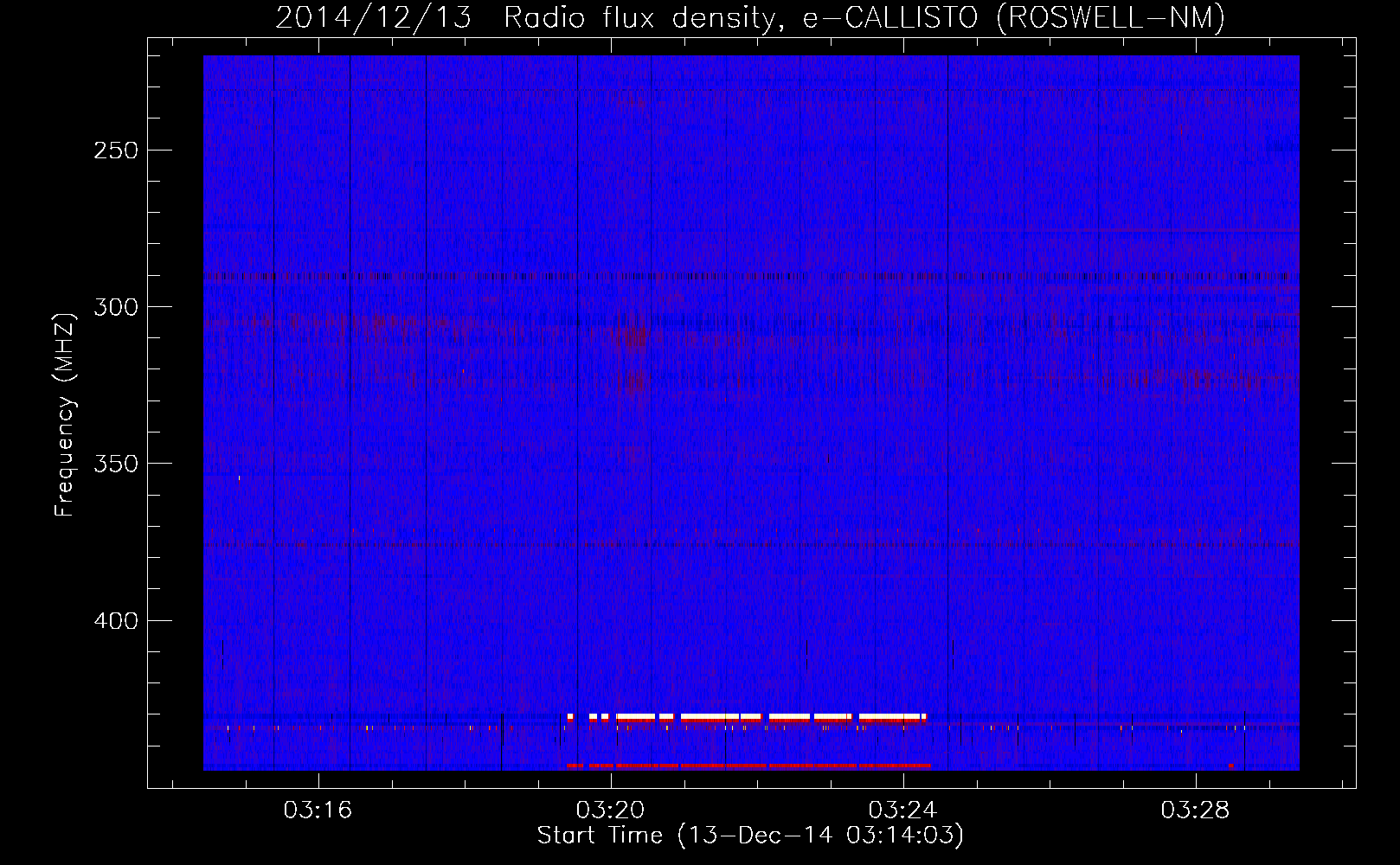The height and width of the screenshot is (865, 1400).
Task: Click the 350 frequency tick label
Action: pyautogui.click(x=116, y=464)
